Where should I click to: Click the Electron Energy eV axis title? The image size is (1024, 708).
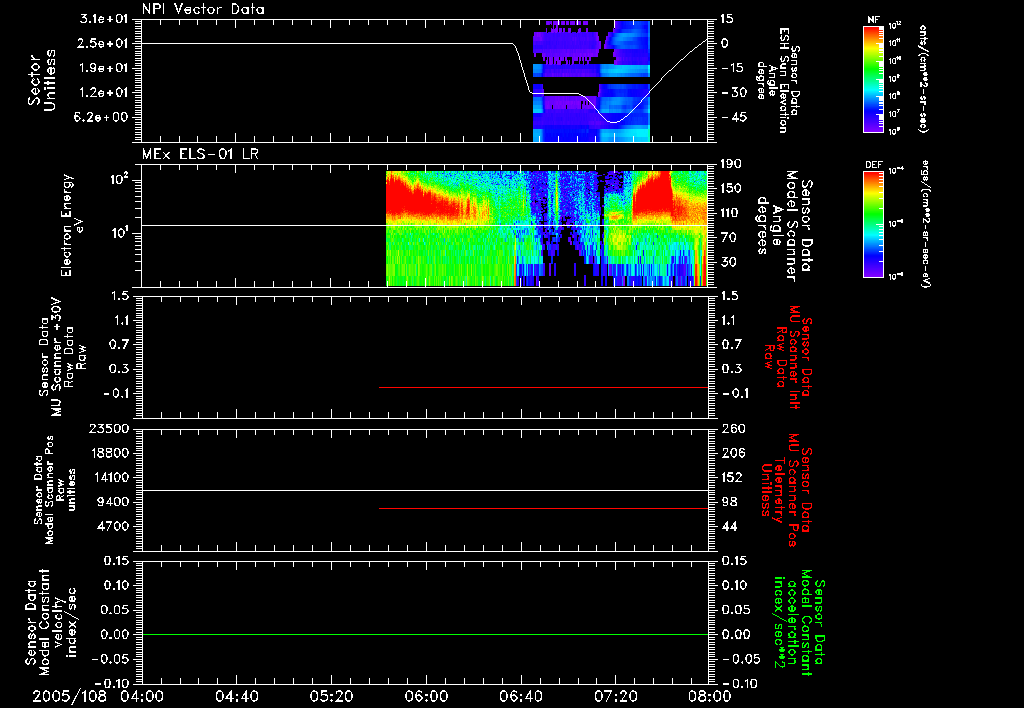click(74, 225)
